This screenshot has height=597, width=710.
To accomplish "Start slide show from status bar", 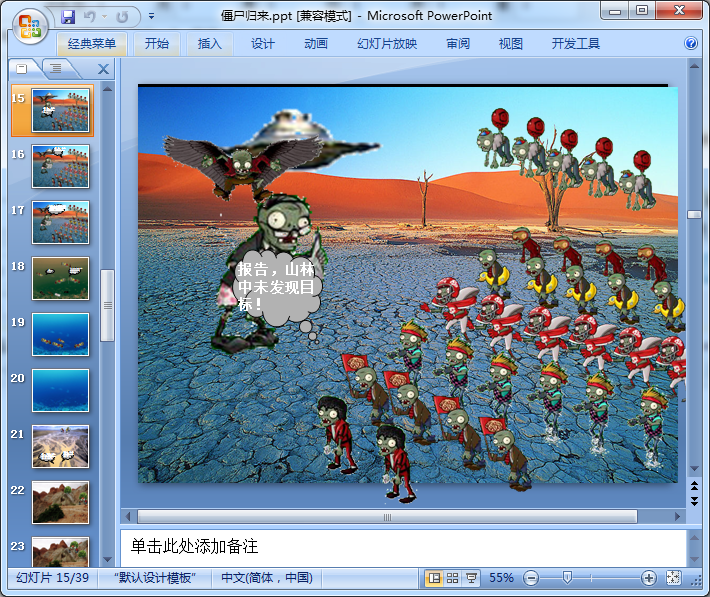I will coord(471,578).
